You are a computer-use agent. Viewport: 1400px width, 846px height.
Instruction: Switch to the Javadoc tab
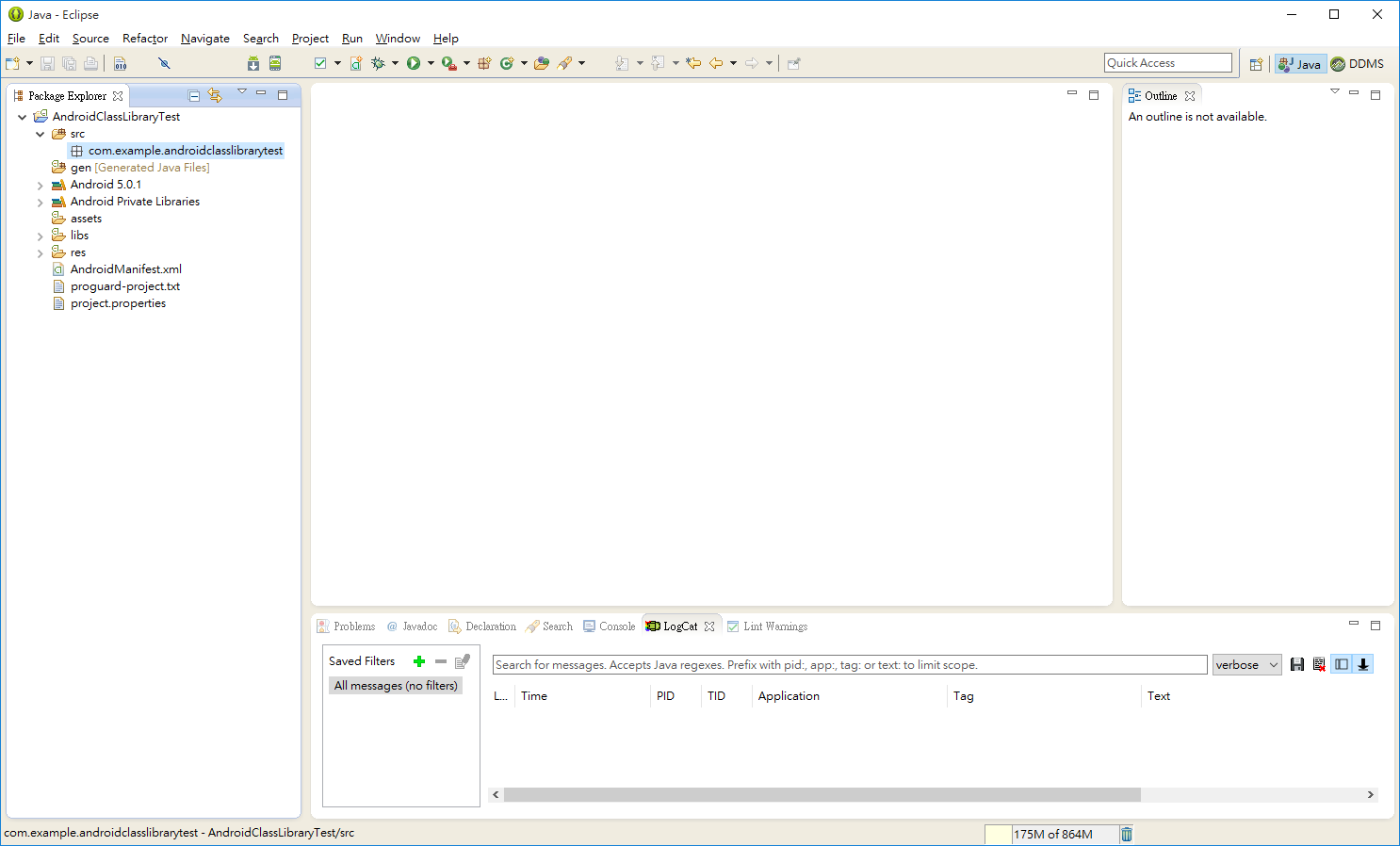click(412, 626)
